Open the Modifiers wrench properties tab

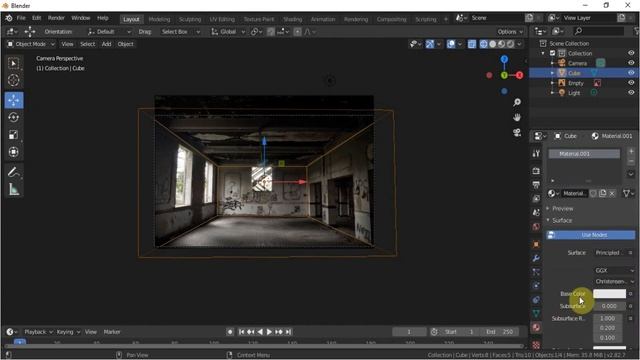tap(536, 258)
